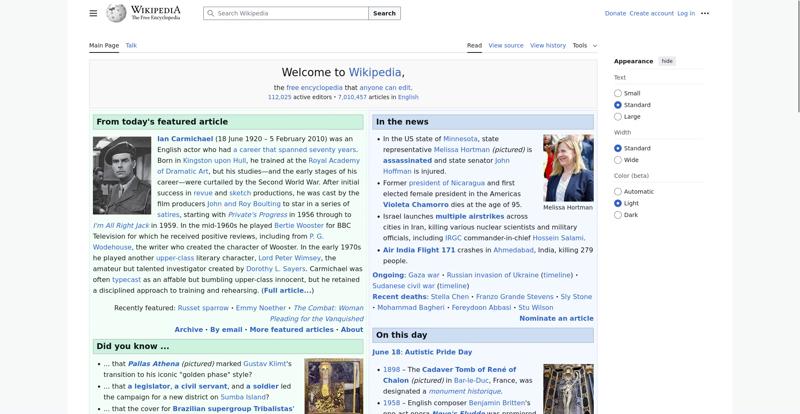Open the Sly Stone link
This screenshot has width=800, height=414.
pyautogui.click(x=576, y=297)
